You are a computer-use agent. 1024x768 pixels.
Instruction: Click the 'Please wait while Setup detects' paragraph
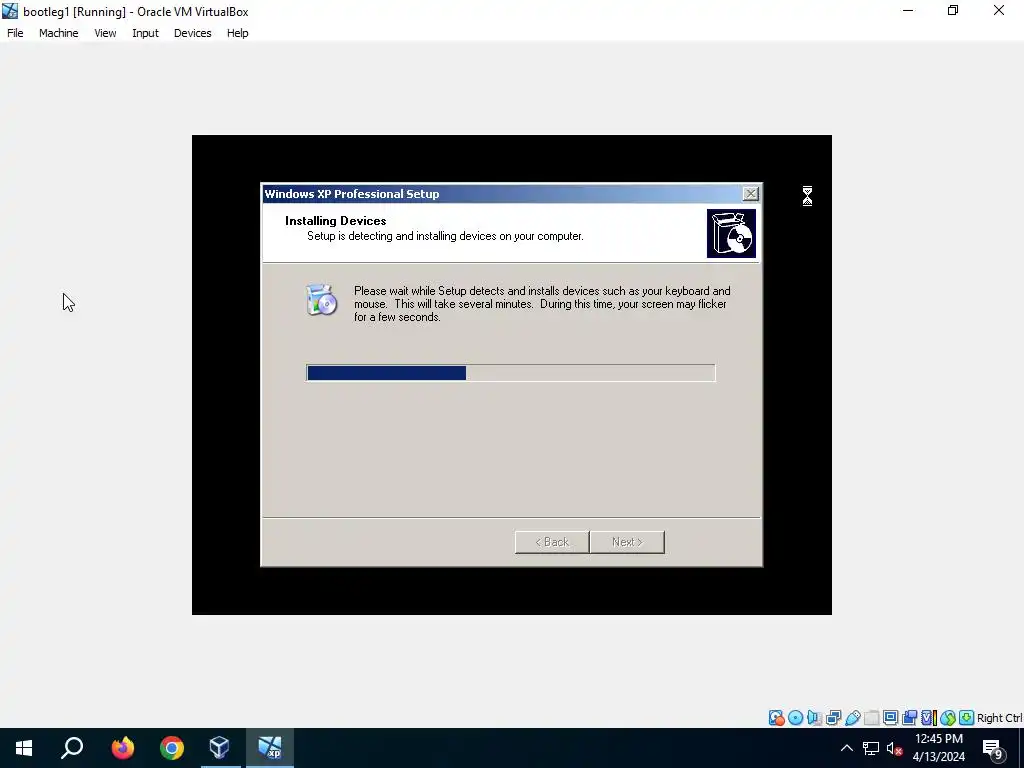(x=542, y=304)
